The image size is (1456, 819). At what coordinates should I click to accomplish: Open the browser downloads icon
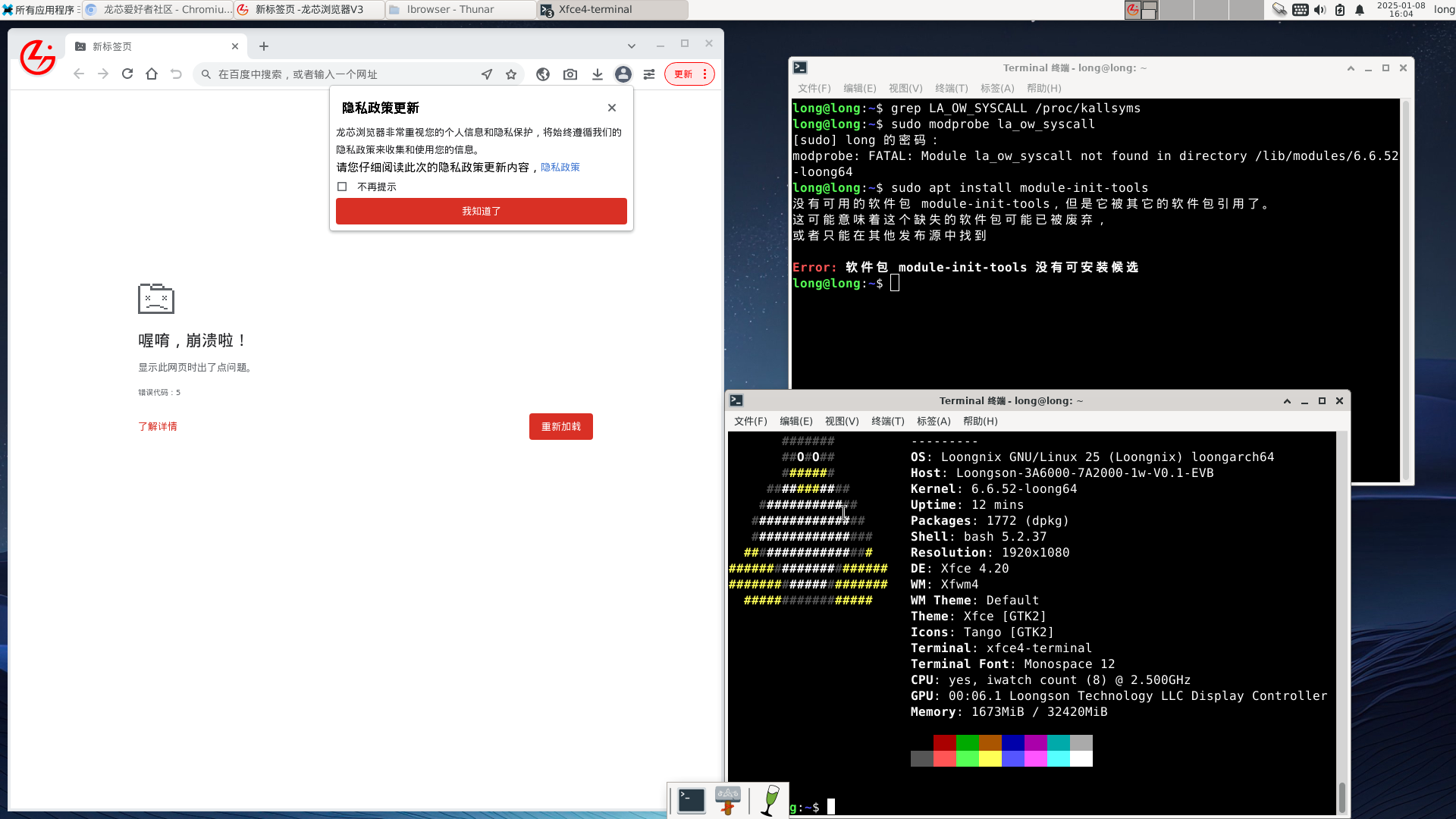pyautogui.click(x=598, y=74)
